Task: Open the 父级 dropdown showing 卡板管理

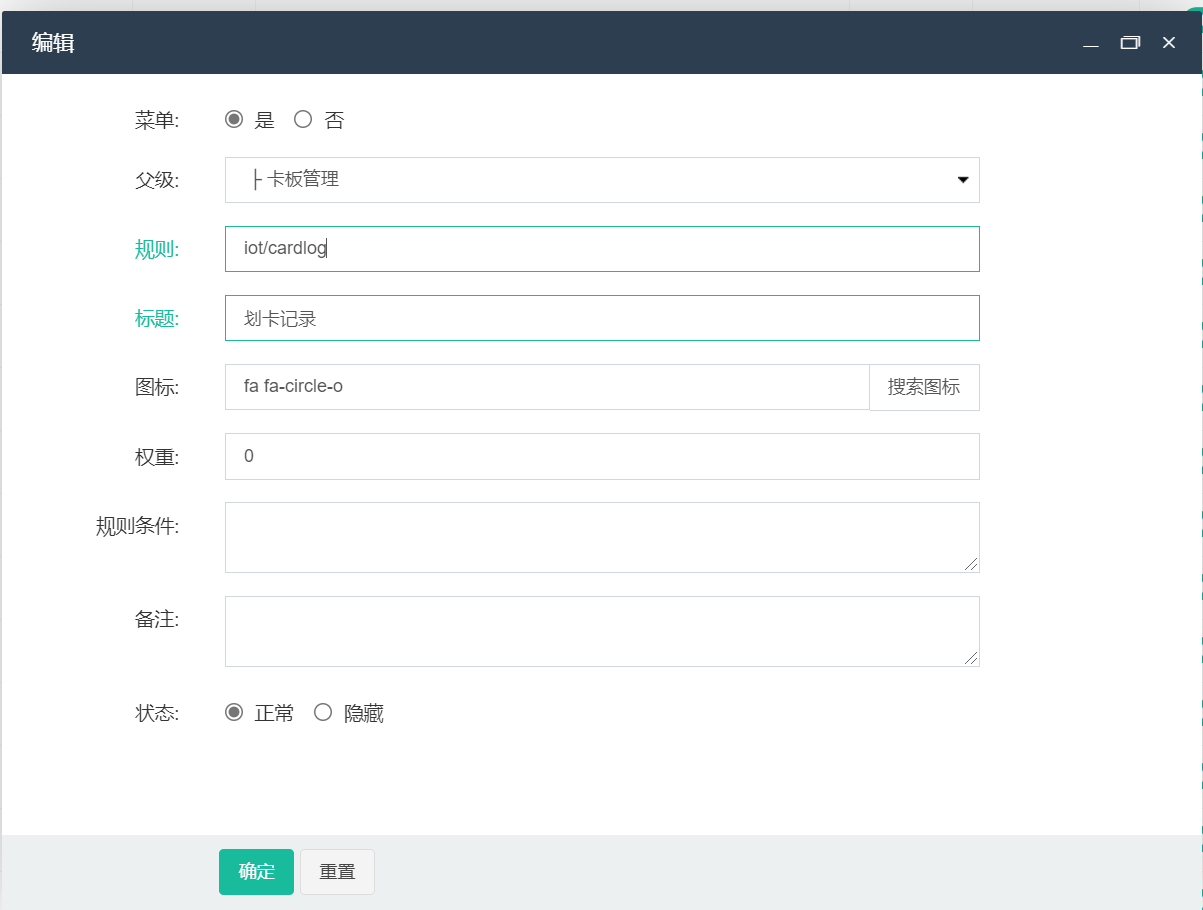Action: [602, 180]
